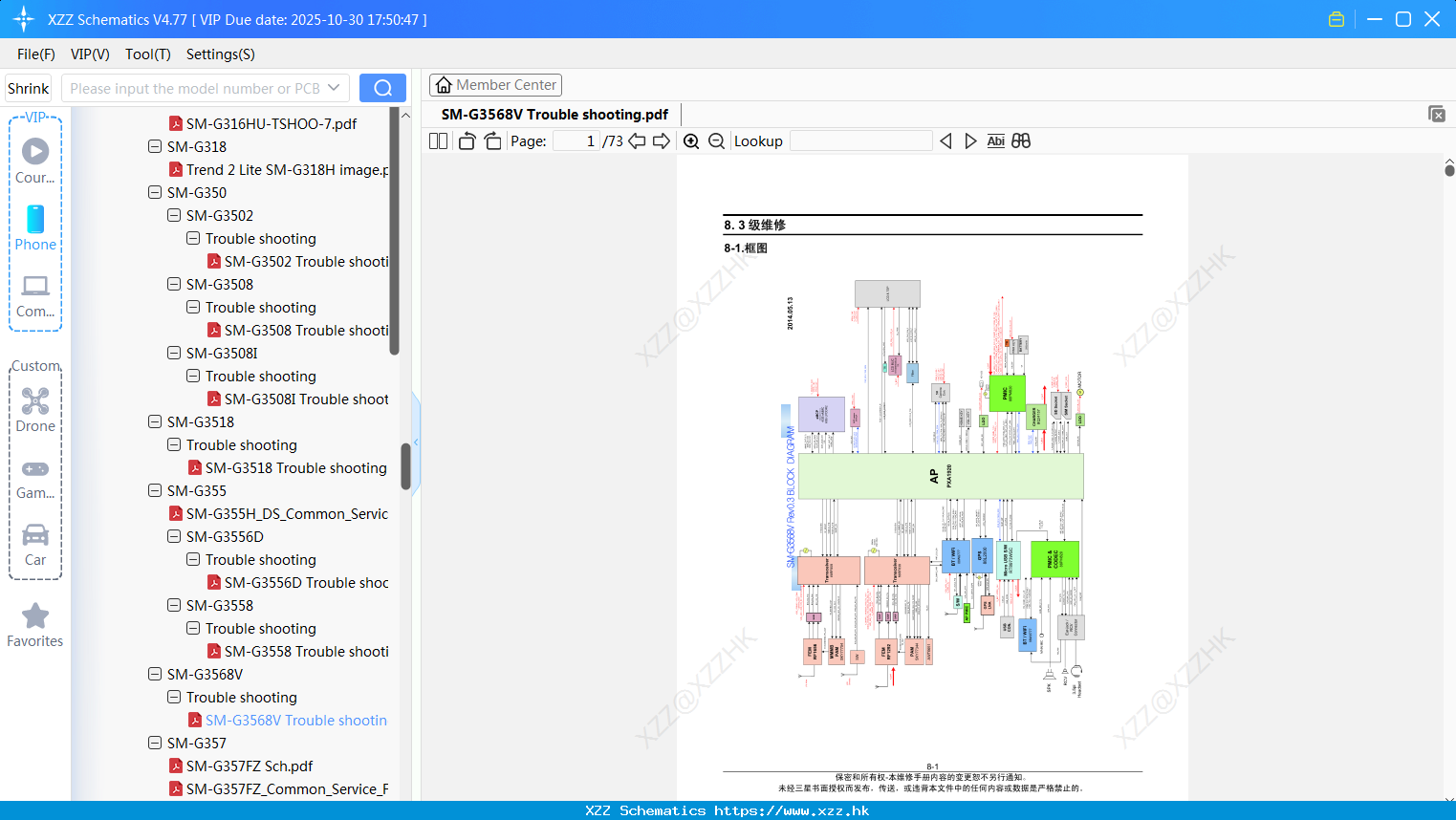Screen dimensions: 1456x820
Task: Click the binoculars search icon
Action: click(x=1021, y=140)
